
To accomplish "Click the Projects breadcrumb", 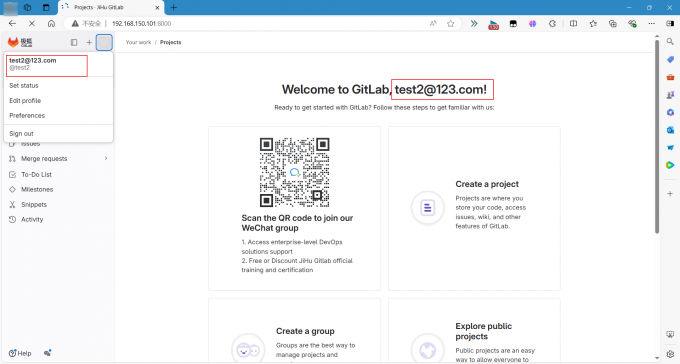I will [170, 43].
